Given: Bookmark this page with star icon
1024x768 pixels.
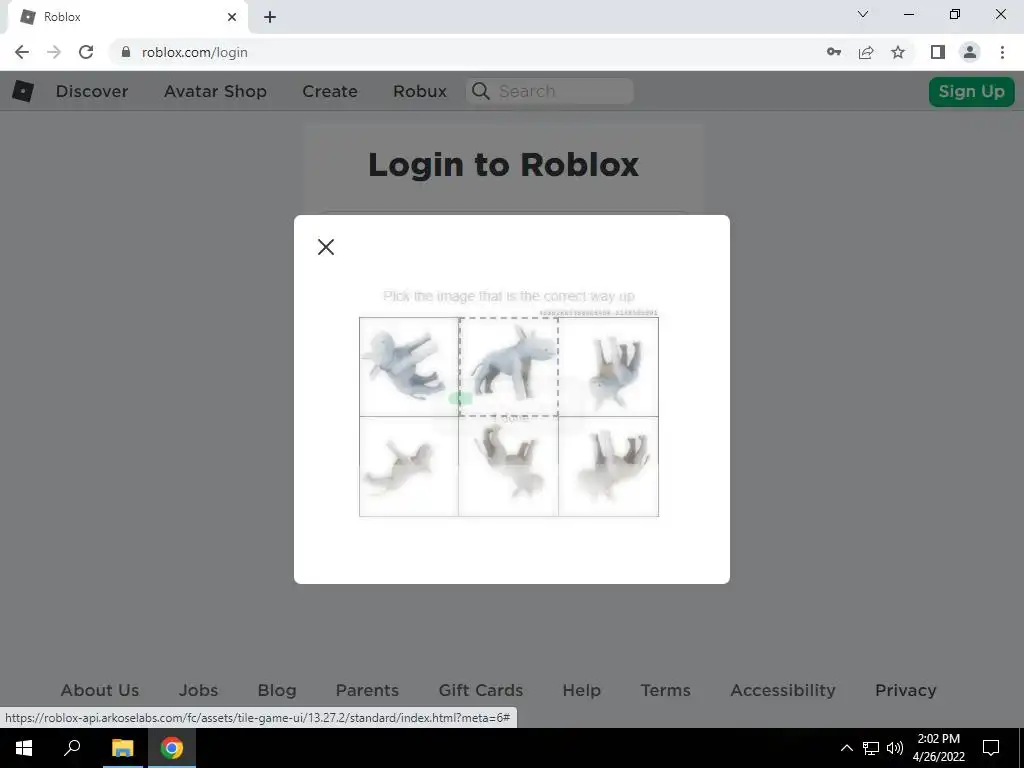Looking at the screenshot, I should pyautogui.click(x=898, y=52).
